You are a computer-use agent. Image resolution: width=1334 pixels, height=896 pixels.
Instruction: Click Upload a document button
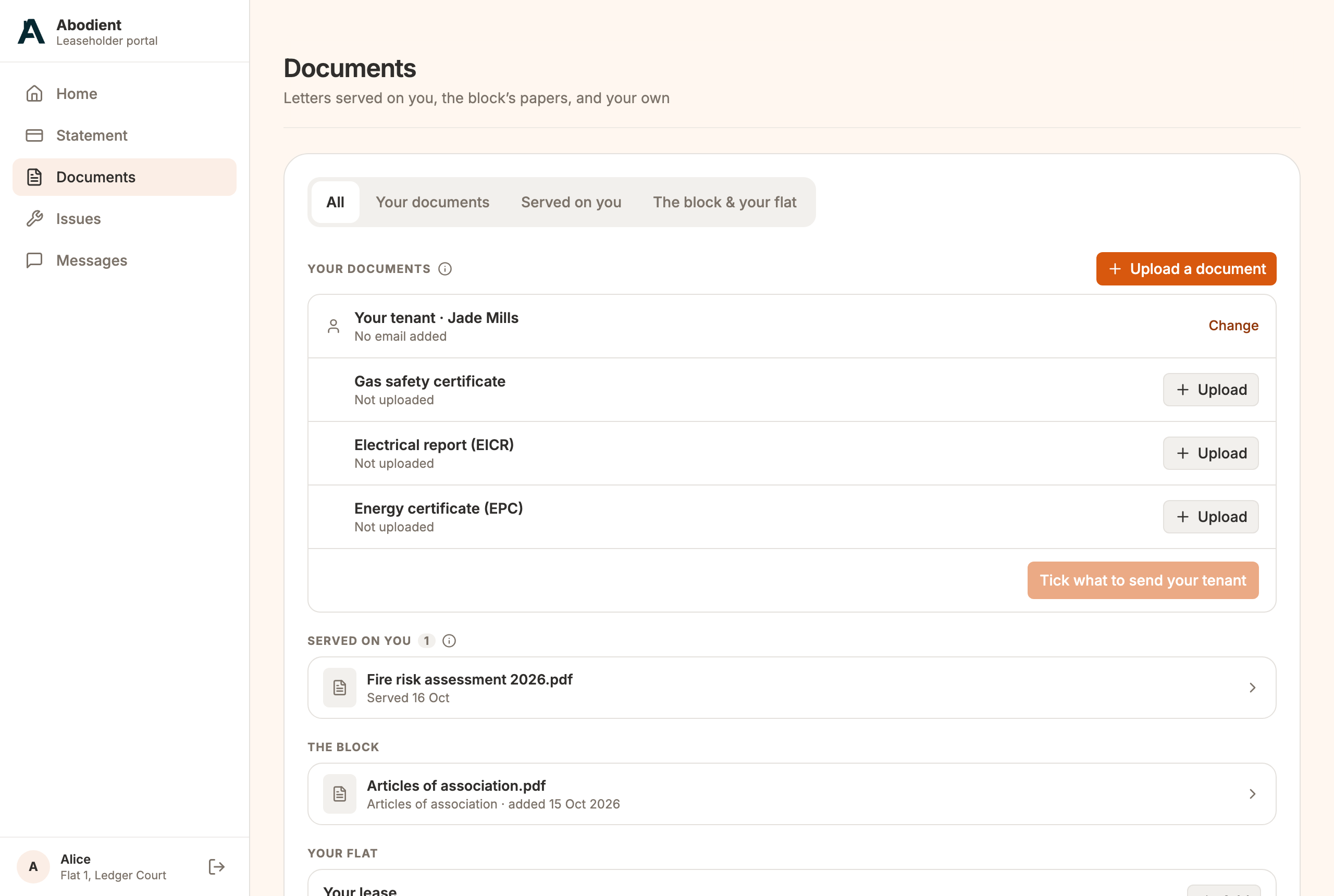[x=1186, y=269]
